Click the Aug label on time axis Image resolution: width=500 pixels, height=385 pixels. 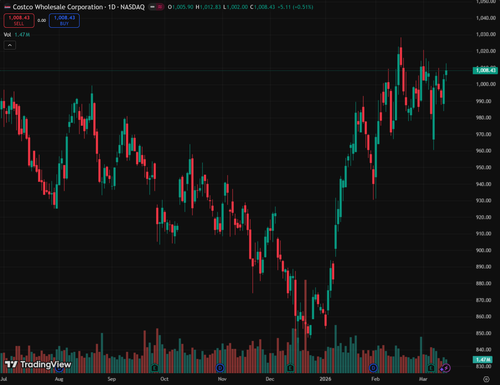click(x=59, y=379)
